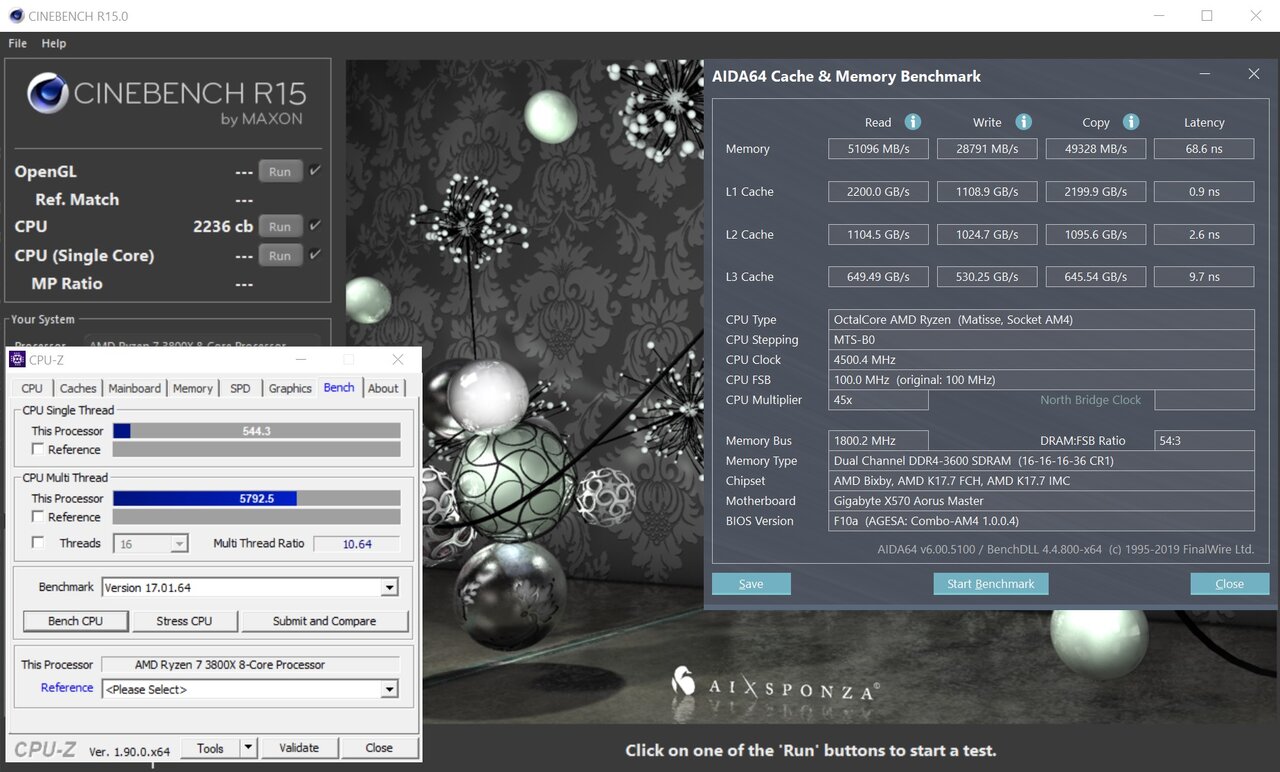Screen dimensions: 1280x772
Task: Click Start Benchmark in AIDA64
Action: tap(991, 584)
